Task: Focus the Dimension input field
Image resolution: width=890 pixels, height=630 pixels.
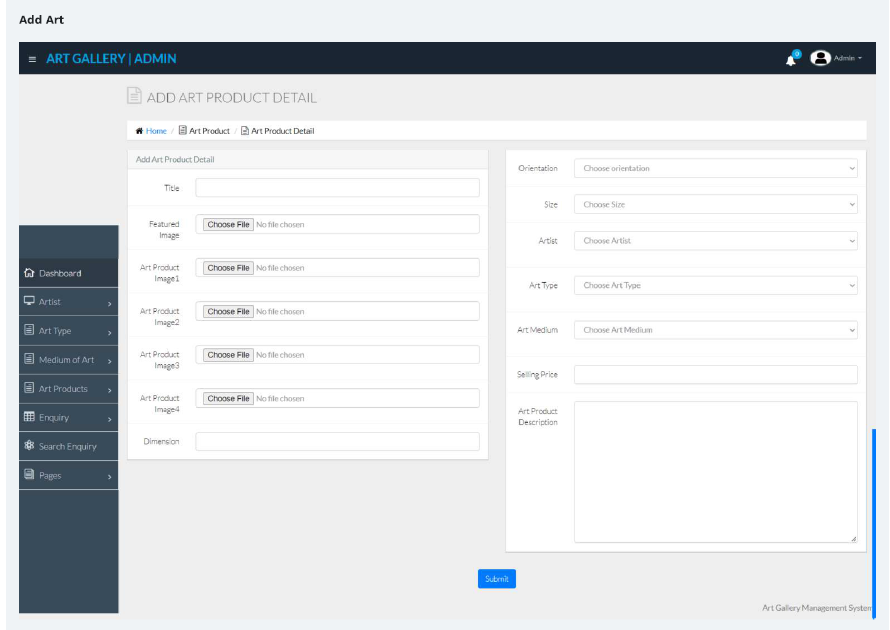Action: point(337,442)
